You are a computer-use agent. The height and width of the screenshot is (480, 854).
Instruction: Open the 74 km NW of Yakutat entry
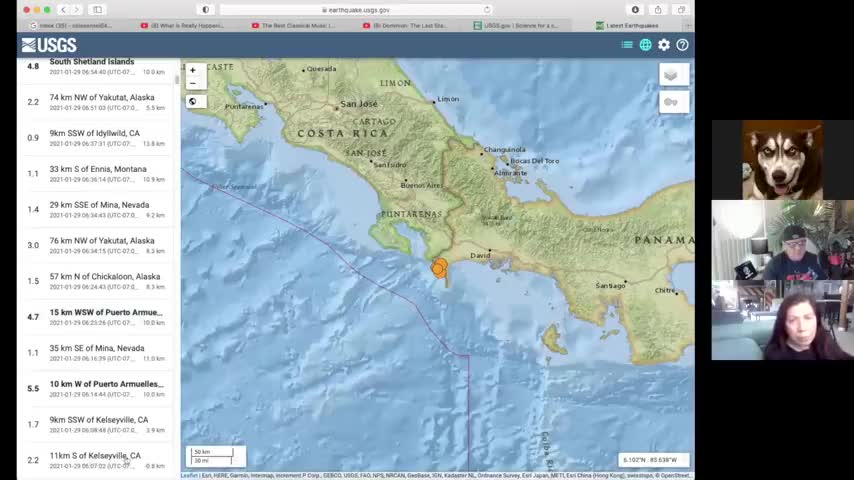pos(95,102)
